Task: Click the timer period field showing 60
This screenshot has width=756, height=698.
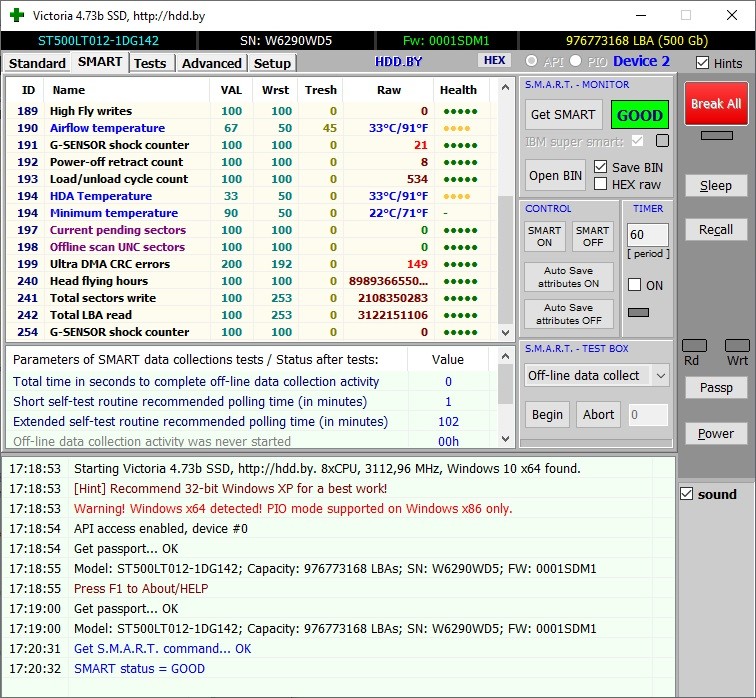Action: click(x=648, y=235)
